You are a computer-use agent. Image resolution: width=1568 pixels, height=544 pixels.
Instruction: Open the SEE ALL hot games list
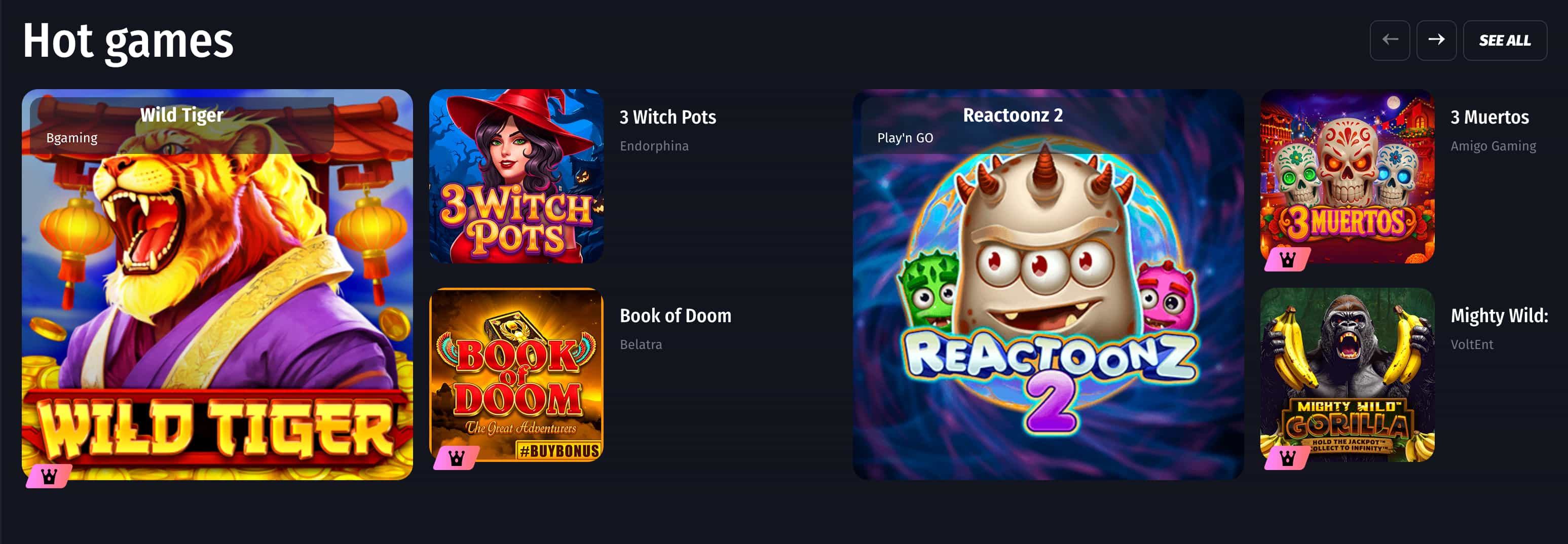click(1505, 40)
